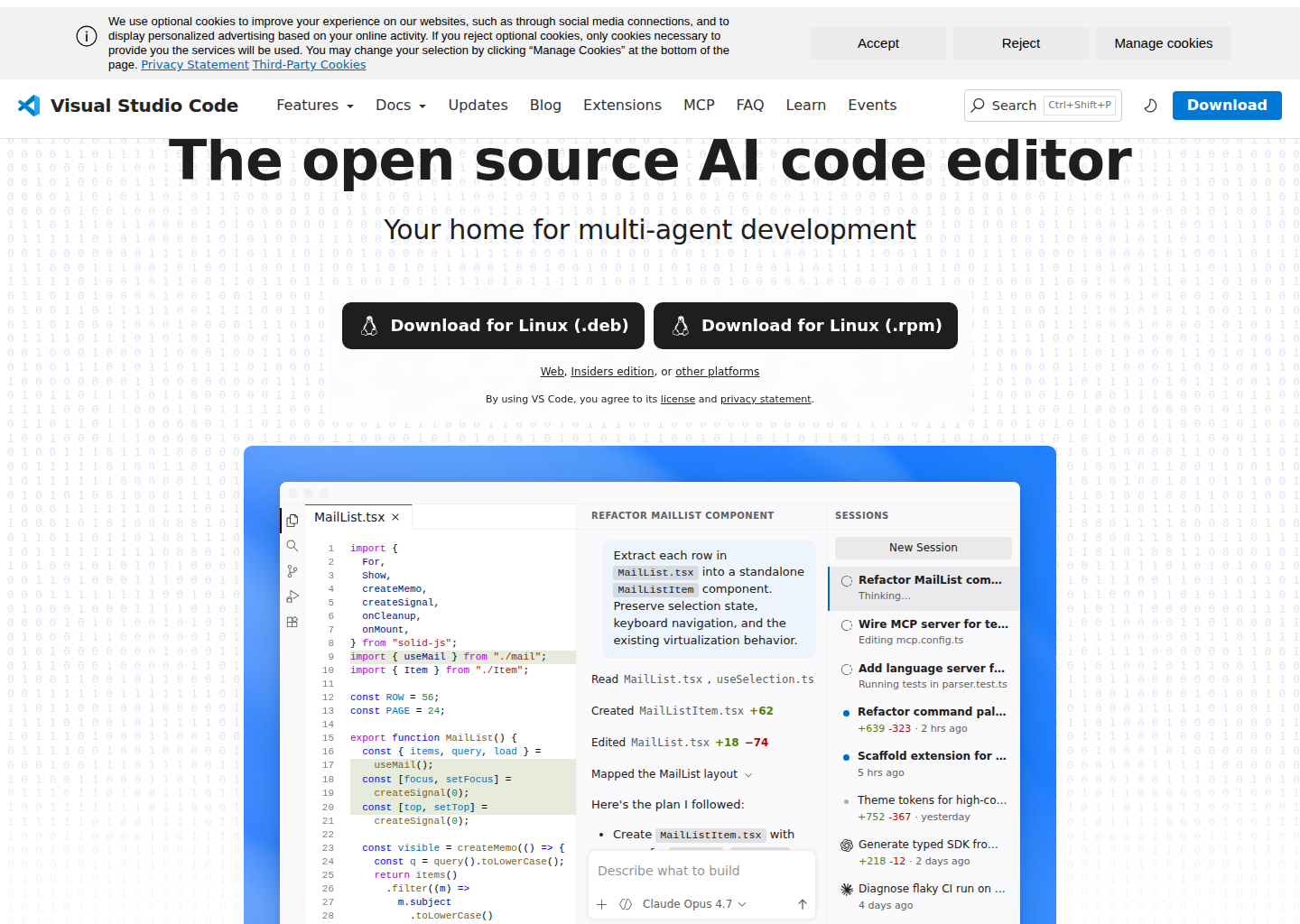Select the Theme tokens for high-co... session

point(924,808)
